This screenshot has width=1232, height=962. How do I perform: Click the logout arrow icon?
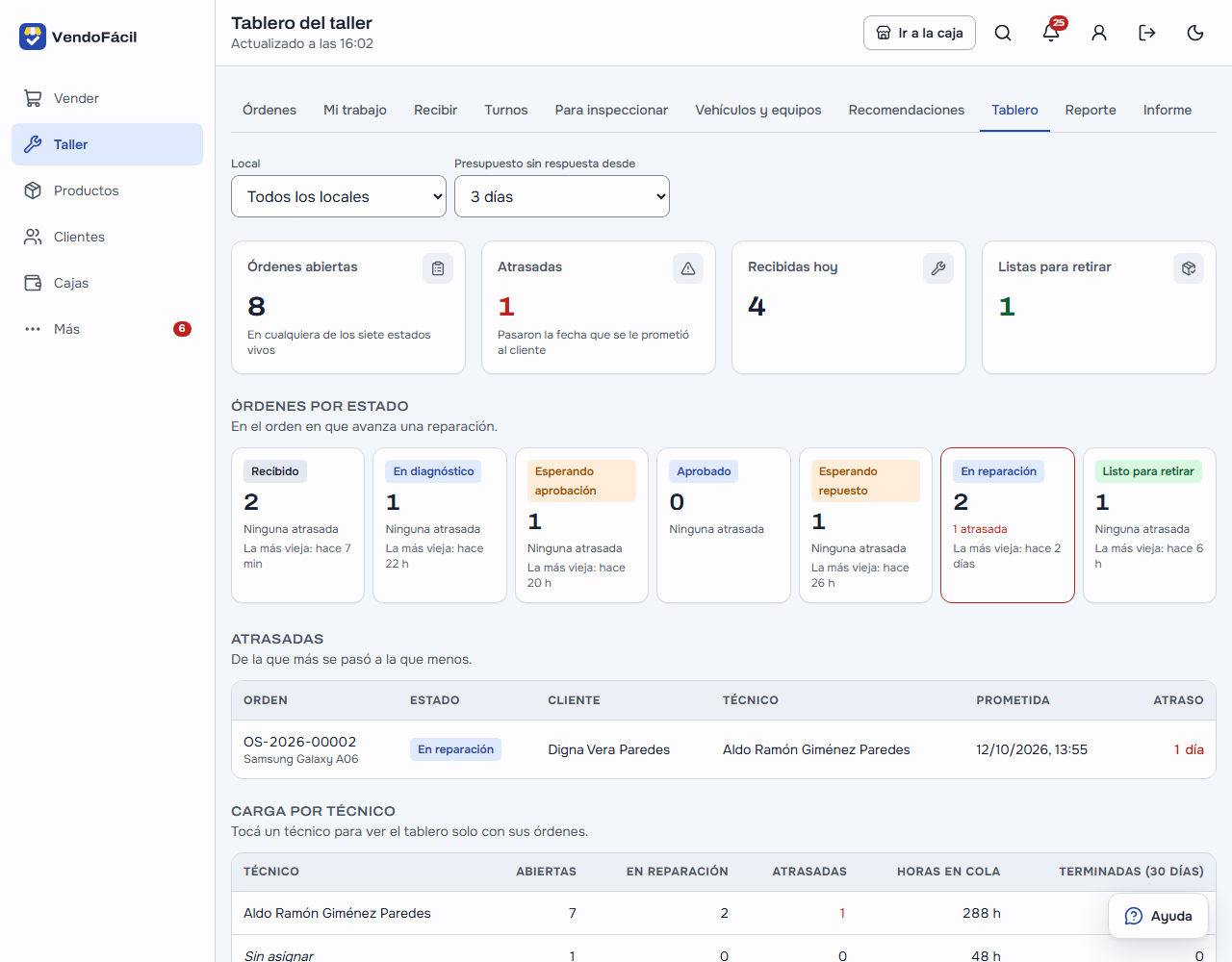tap(1147, 33)
